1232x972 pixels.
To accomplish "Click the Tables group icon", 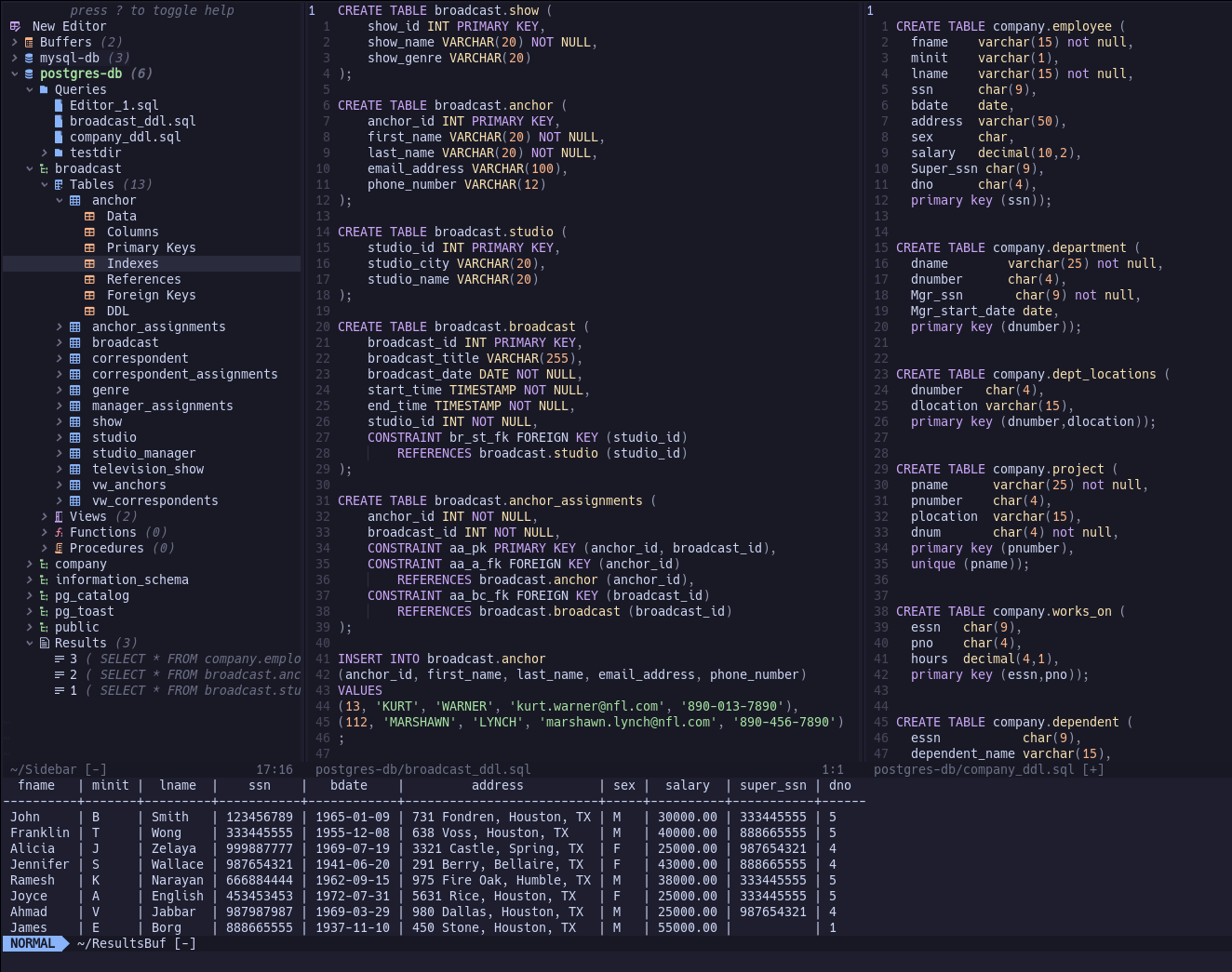I will click(x=59, y=184).
